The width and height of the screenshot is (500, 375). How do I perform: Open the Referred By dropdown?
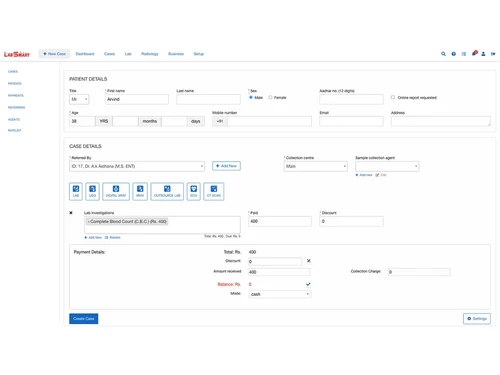pos(137,166)
